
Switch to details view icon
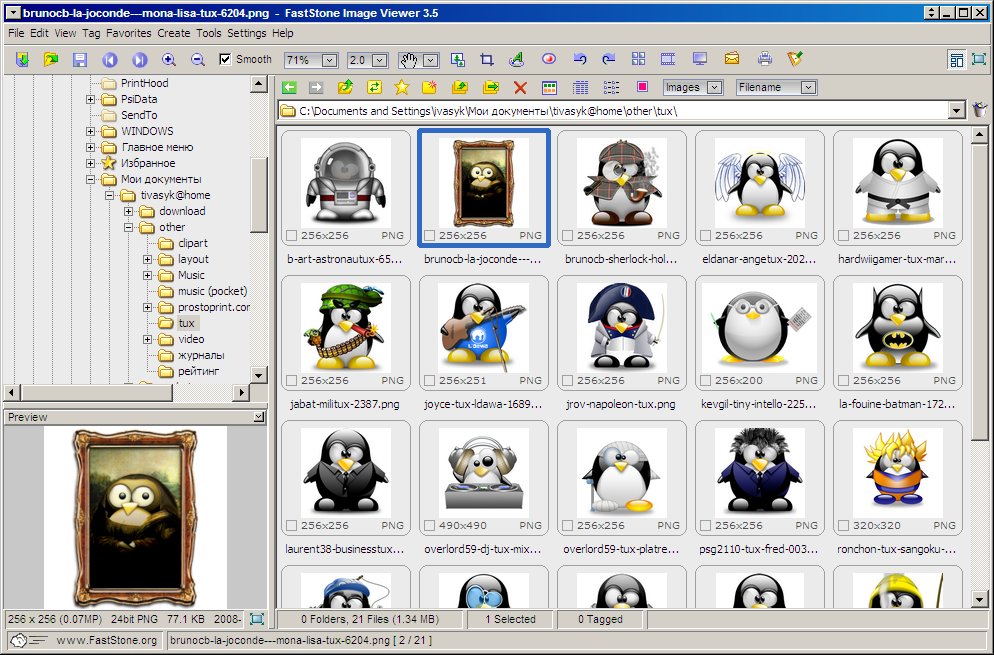coord(581,88)
